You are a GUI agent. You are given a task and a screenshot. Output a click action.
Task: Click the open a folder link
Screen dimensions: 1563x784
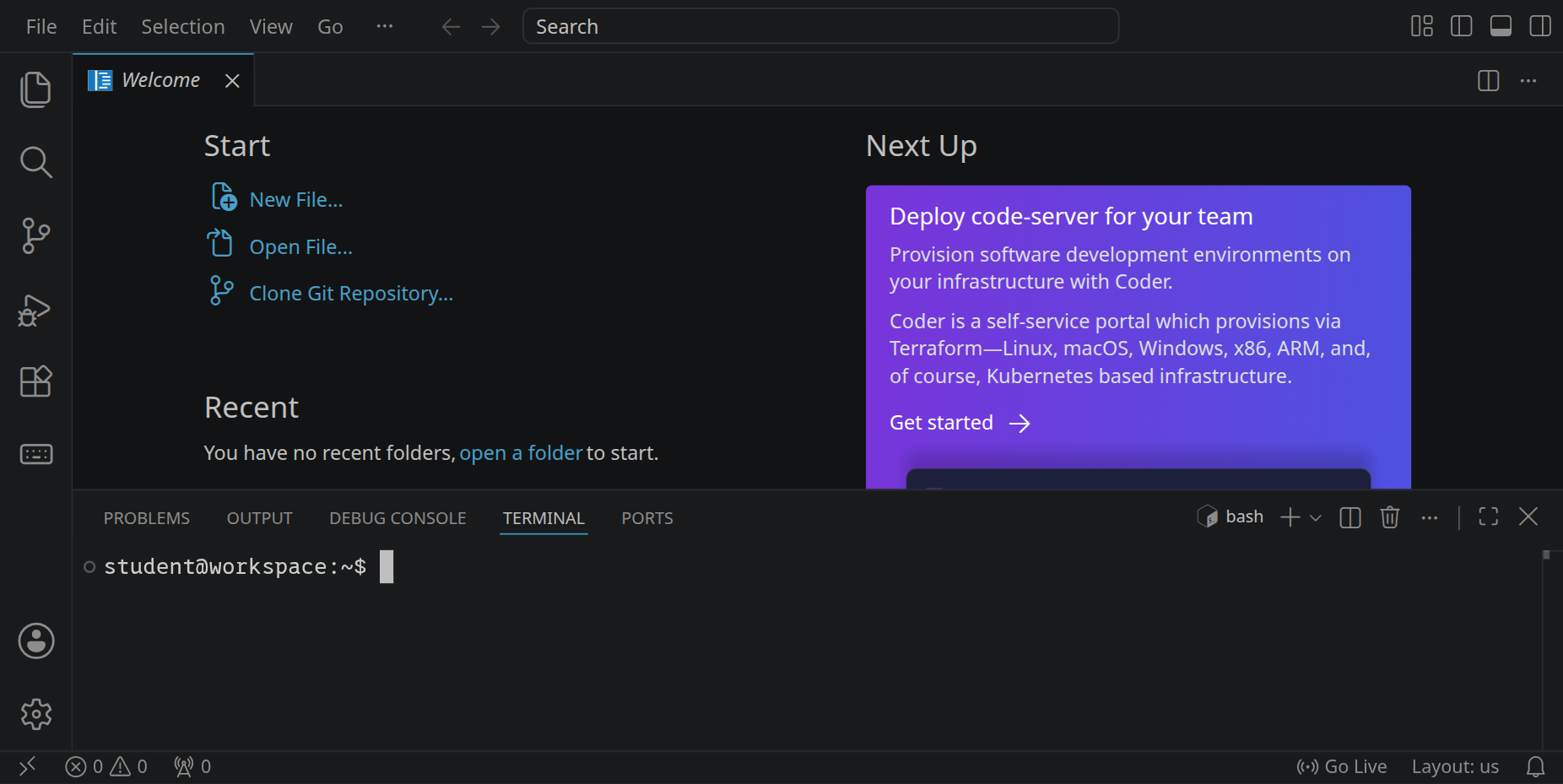point(521,453)
